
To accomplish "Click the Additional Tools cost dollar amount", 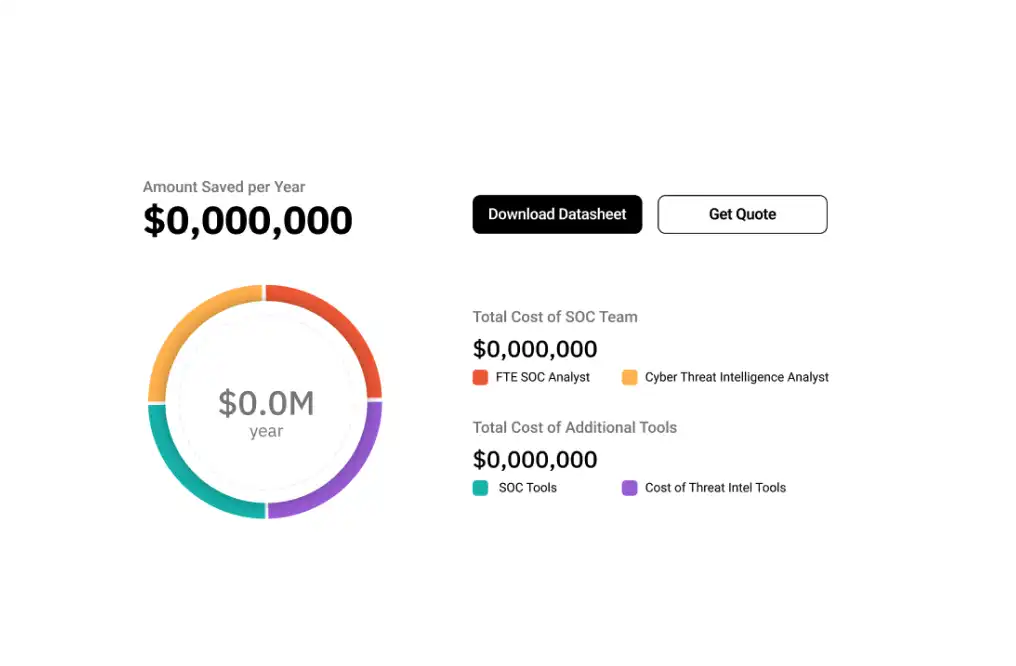I will pos(535,460).
